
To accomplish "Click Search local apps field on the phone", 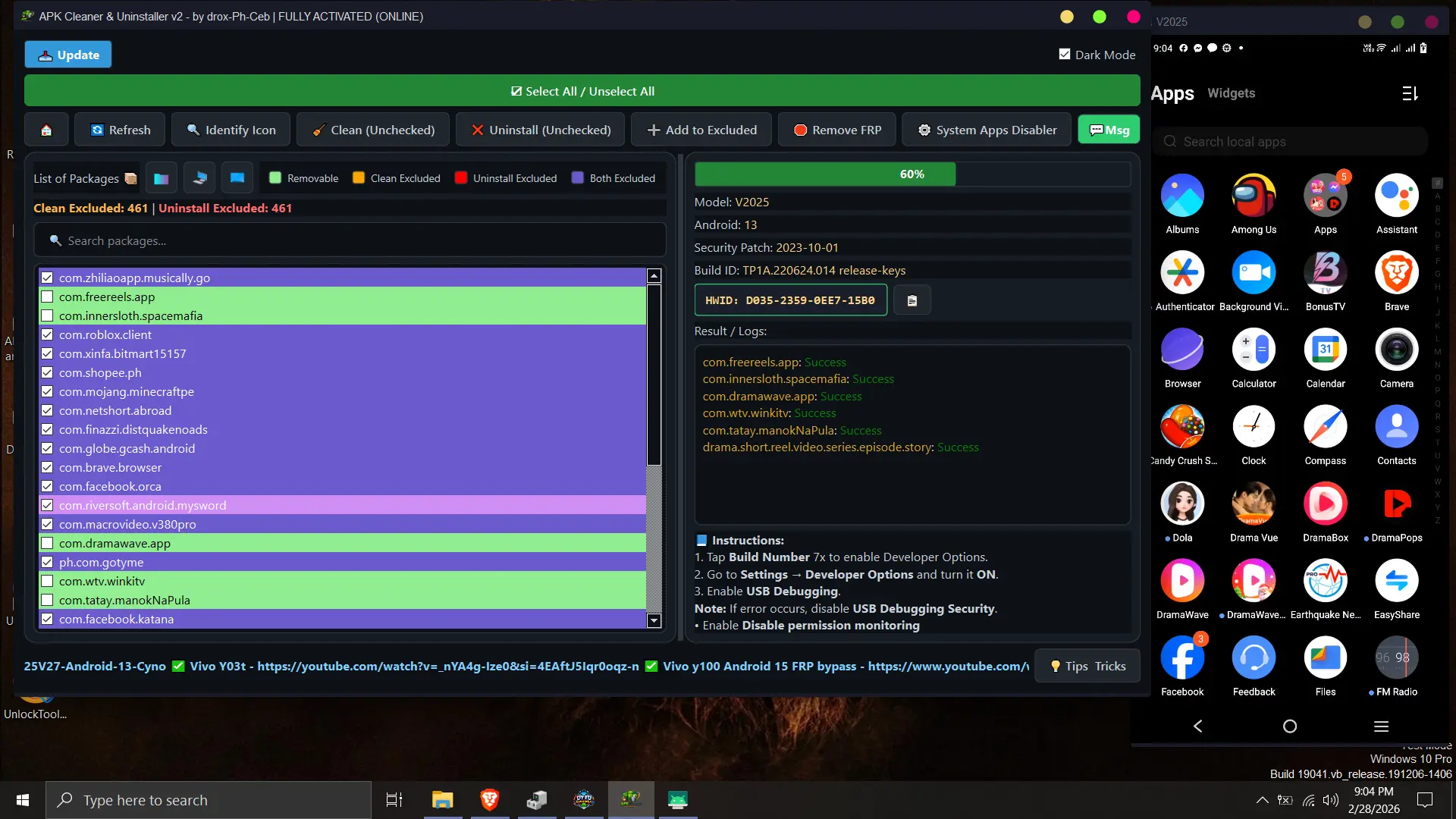I will [x=1290, y=142].
